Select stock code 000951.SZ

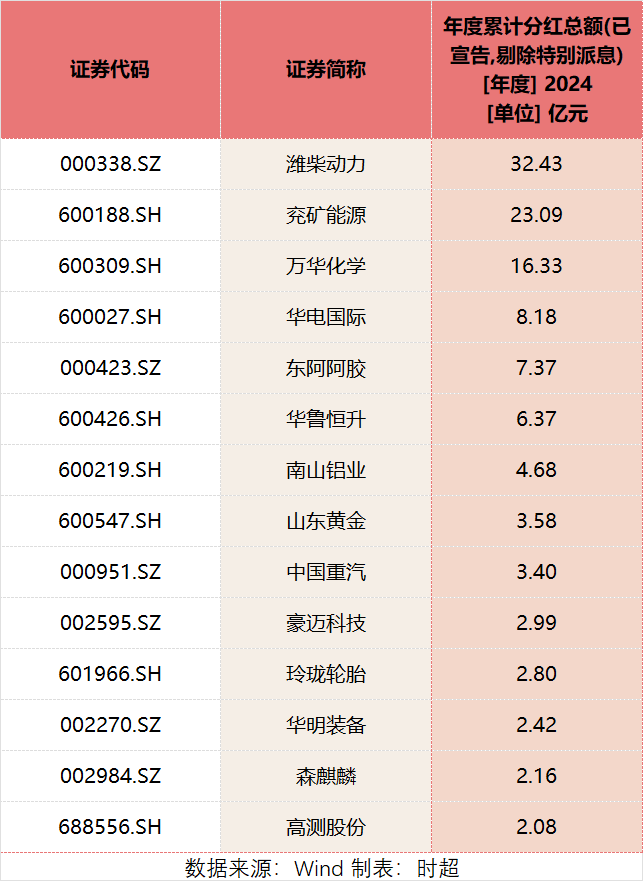110,573
